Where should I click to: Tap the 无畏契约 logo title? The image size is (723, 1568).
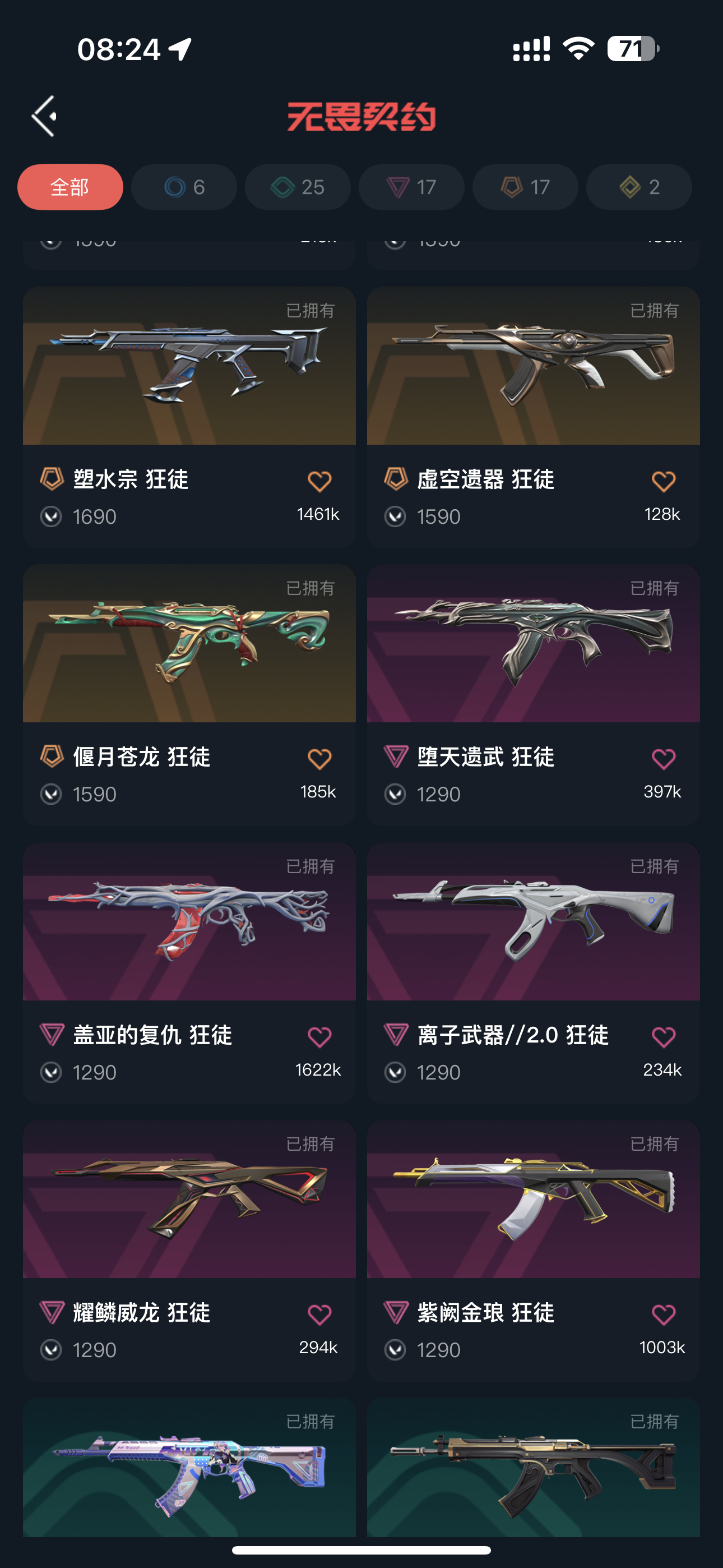[361, 116]
